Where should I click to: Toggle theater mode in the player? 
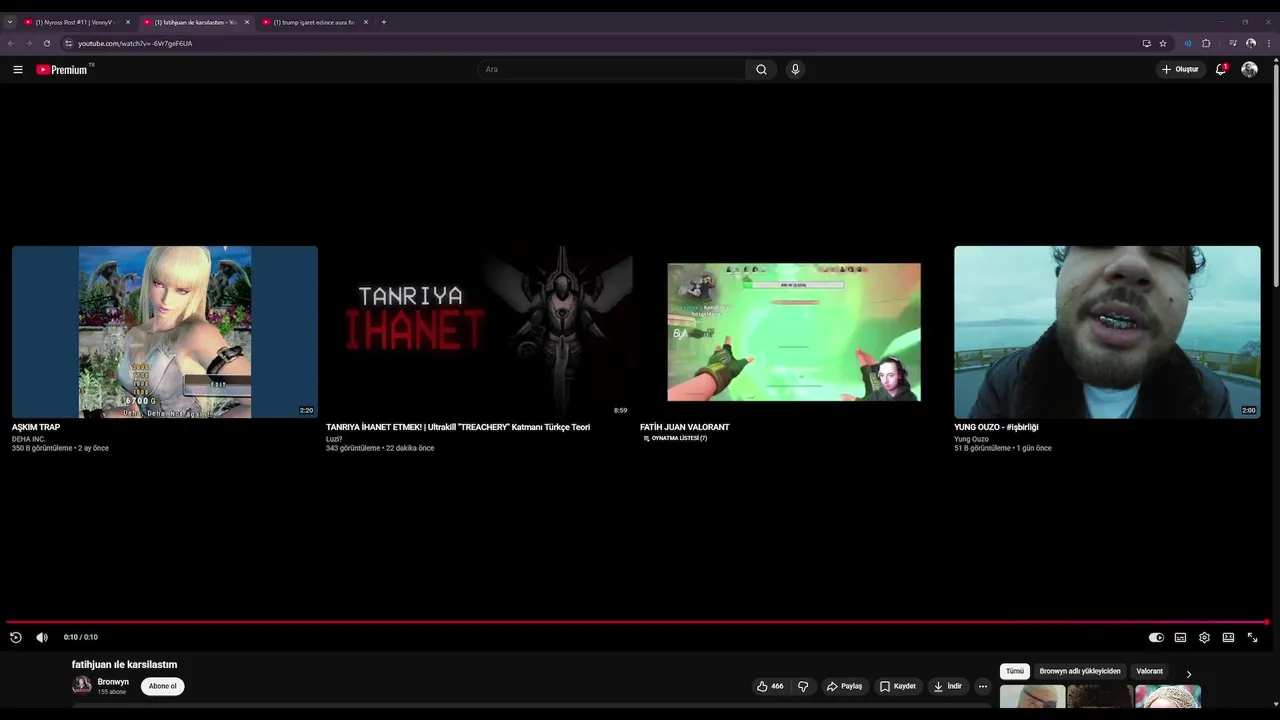(1228, 637)
